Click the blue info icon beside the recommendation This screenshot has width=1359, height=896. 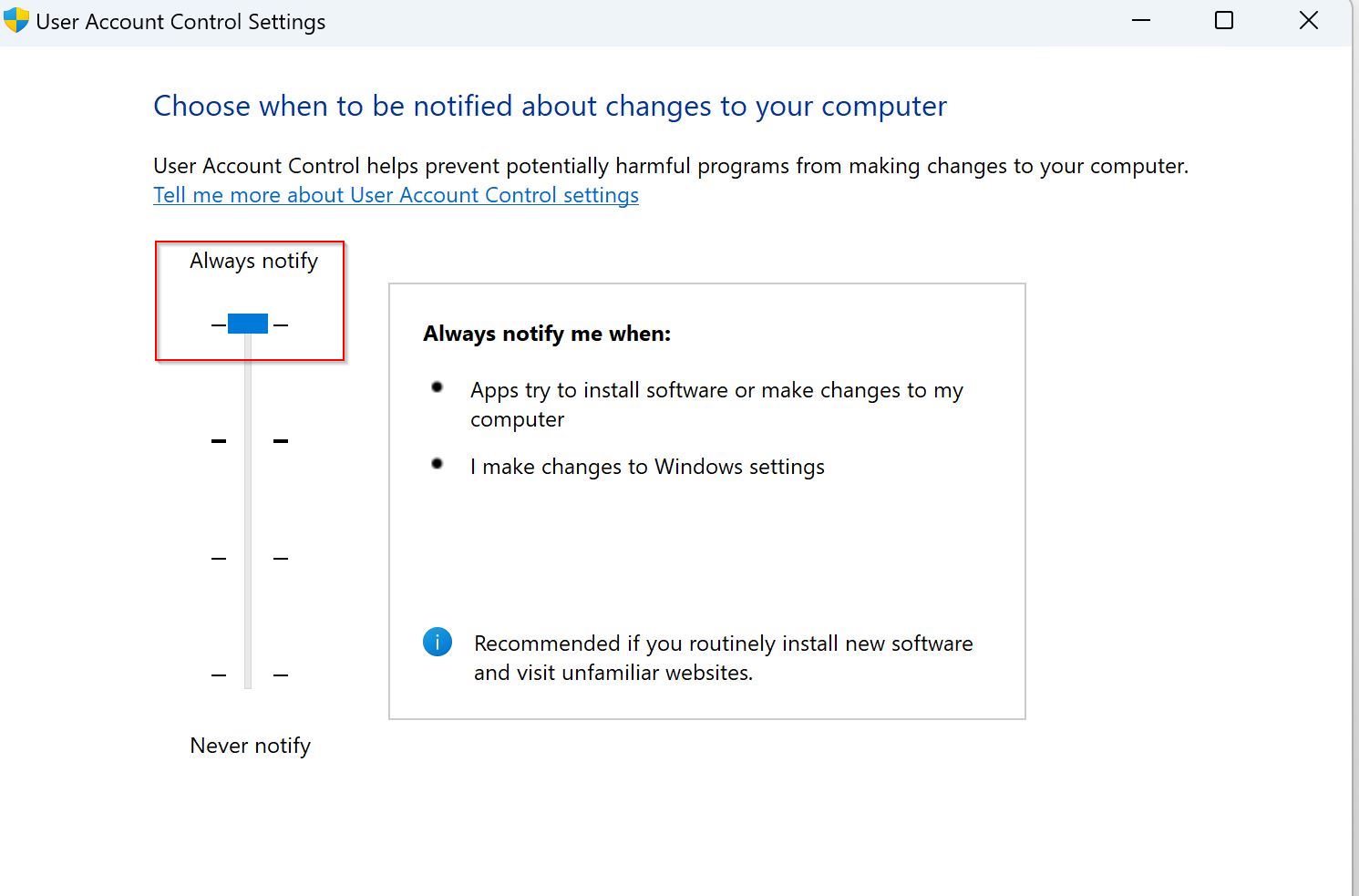click(x=438, y=642)
